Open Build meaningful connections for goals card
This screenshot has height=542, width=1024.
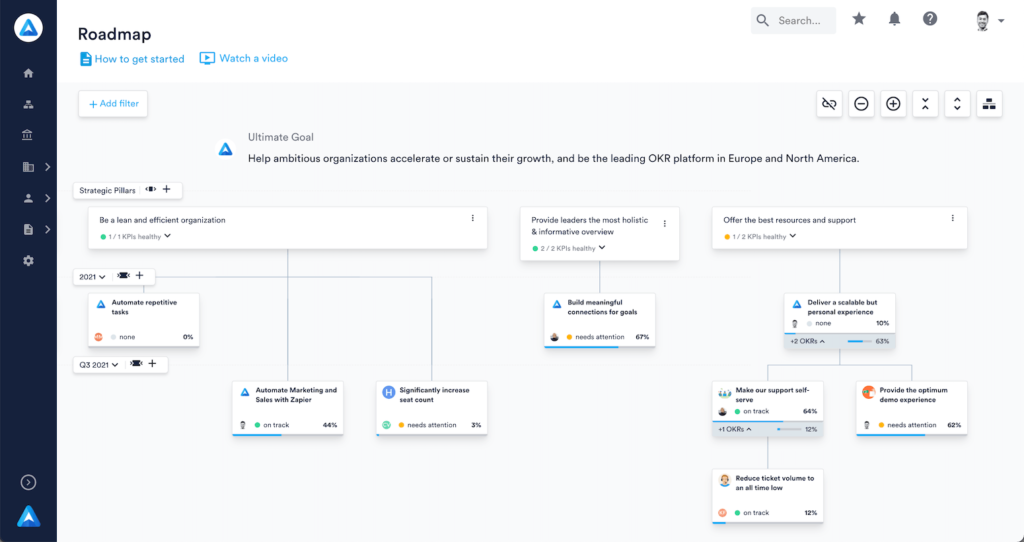tap(600, 320)
